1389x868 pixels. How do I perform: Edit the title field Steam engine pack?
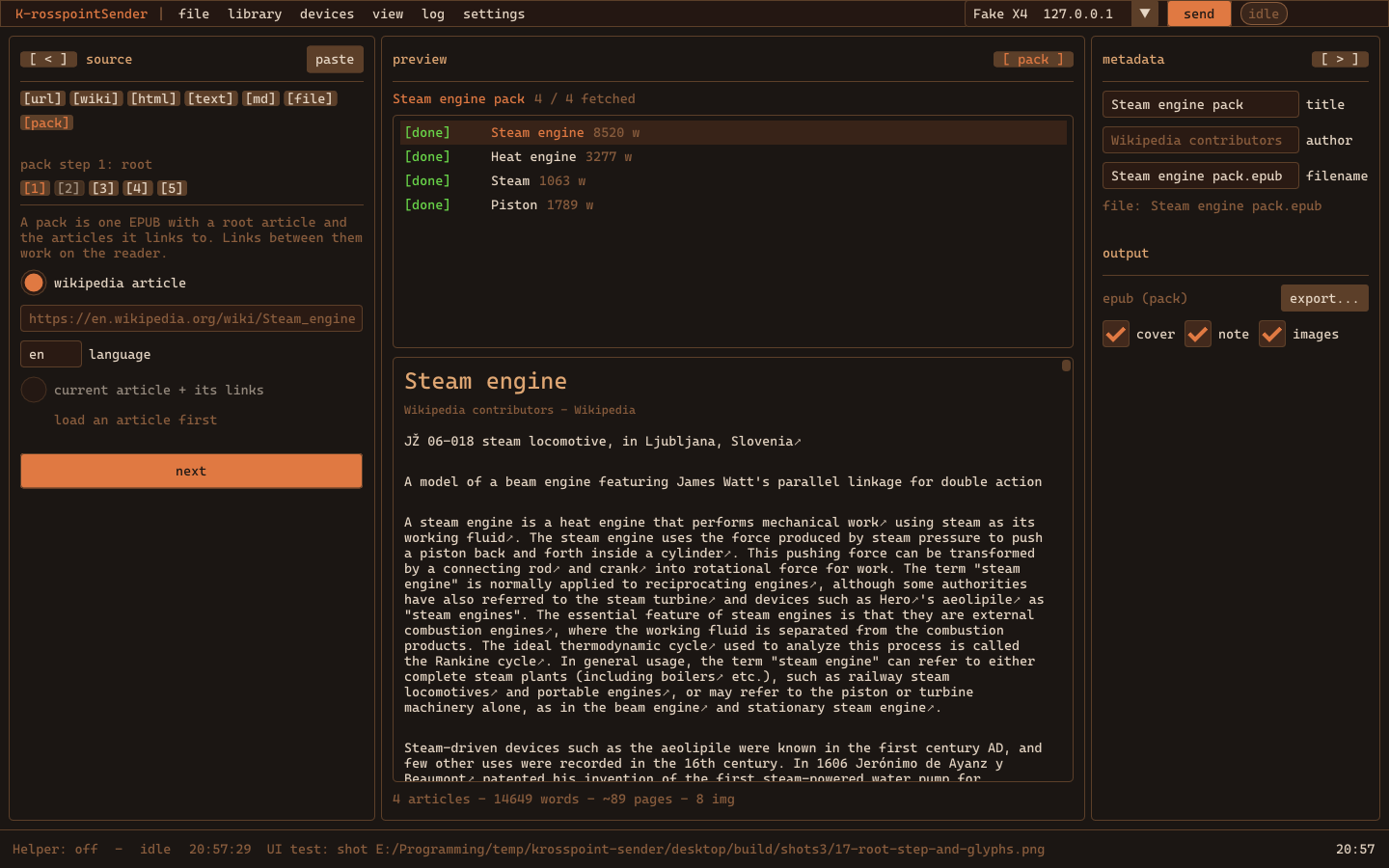coord(1200,104)
